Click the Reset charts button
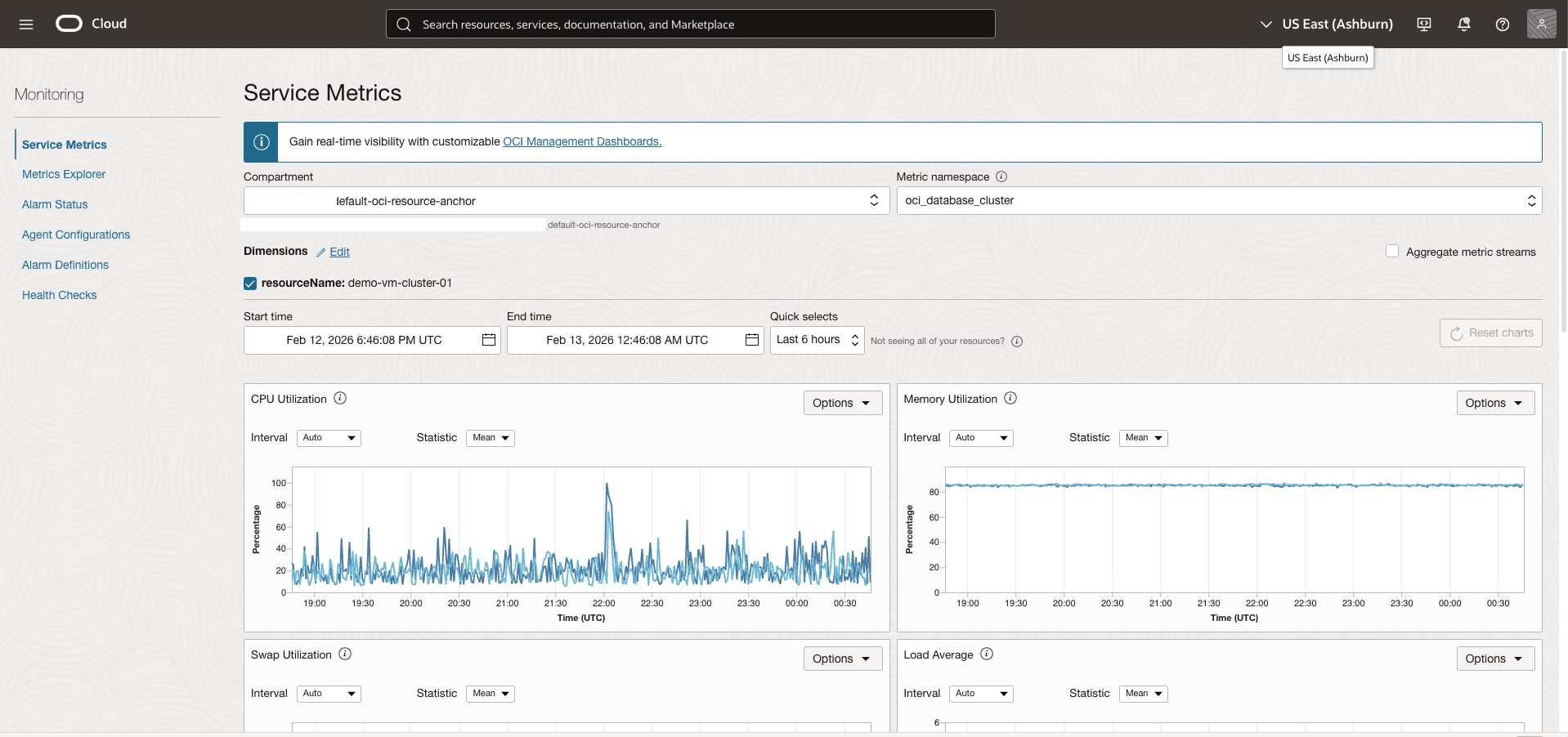 [1490, 333]
